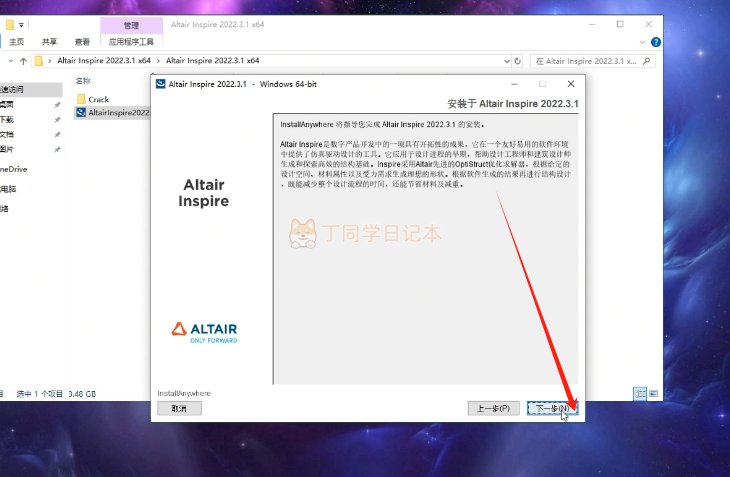Open the quick access toolbar dropdown arrow
Screen dimensions: 730x477
tap(21, 25)
